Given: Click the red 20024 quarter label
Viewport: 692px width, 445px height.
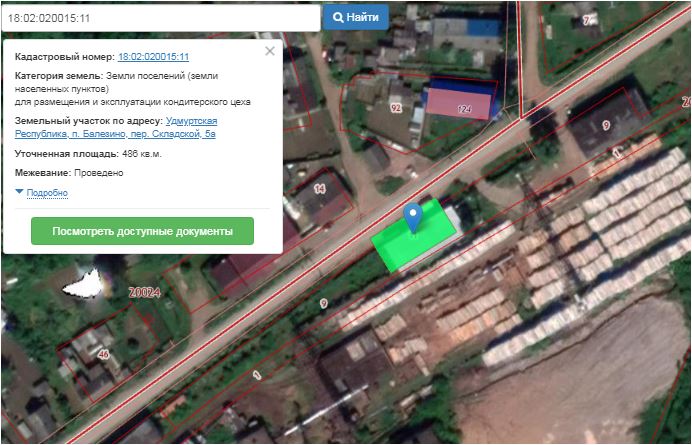Looking at the screenshot, I should click(x=145, y=293).
